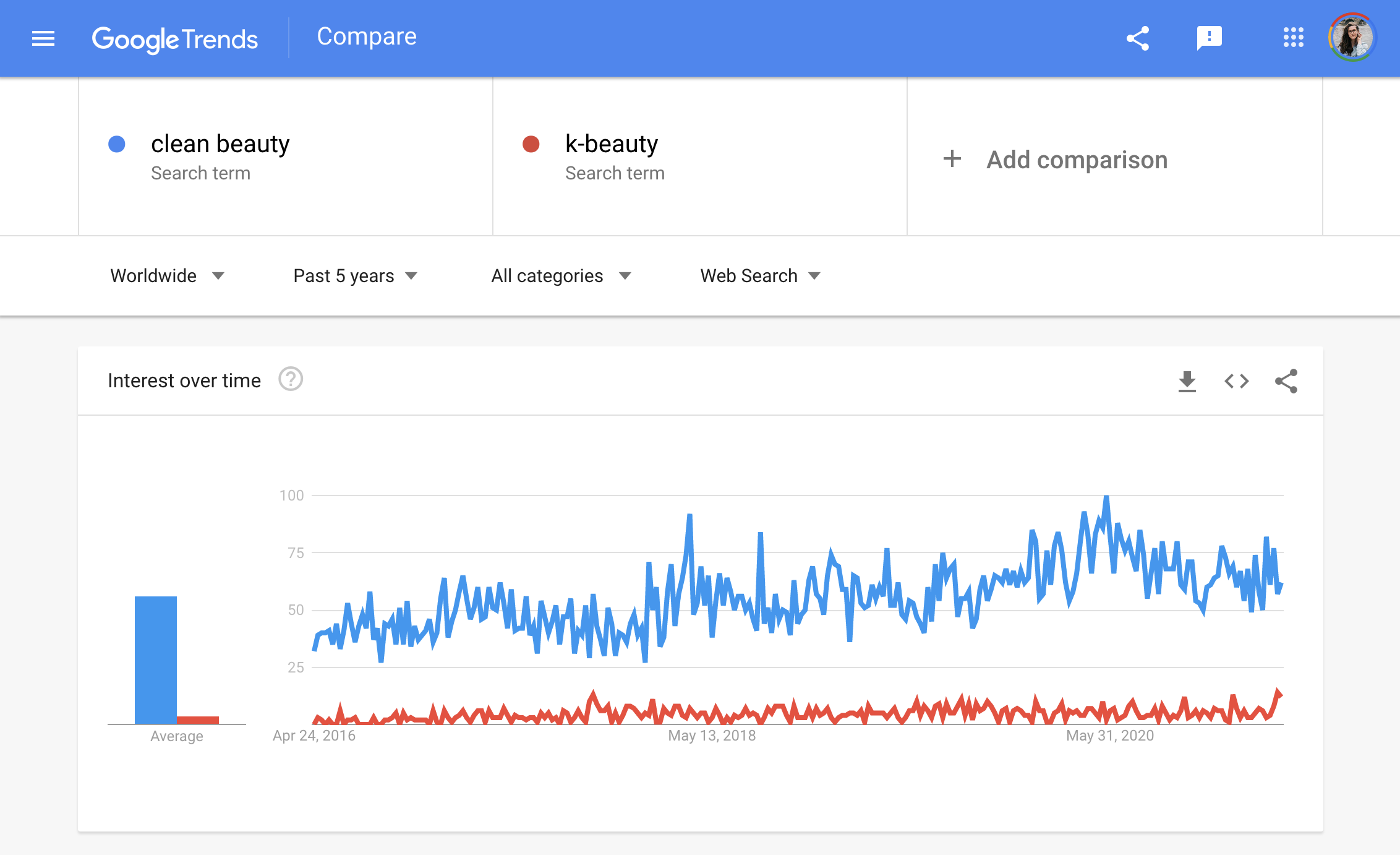Viewport: 1400px width, 855px height.
Task: Click the embed code icon
Action: click(1236, 381)
